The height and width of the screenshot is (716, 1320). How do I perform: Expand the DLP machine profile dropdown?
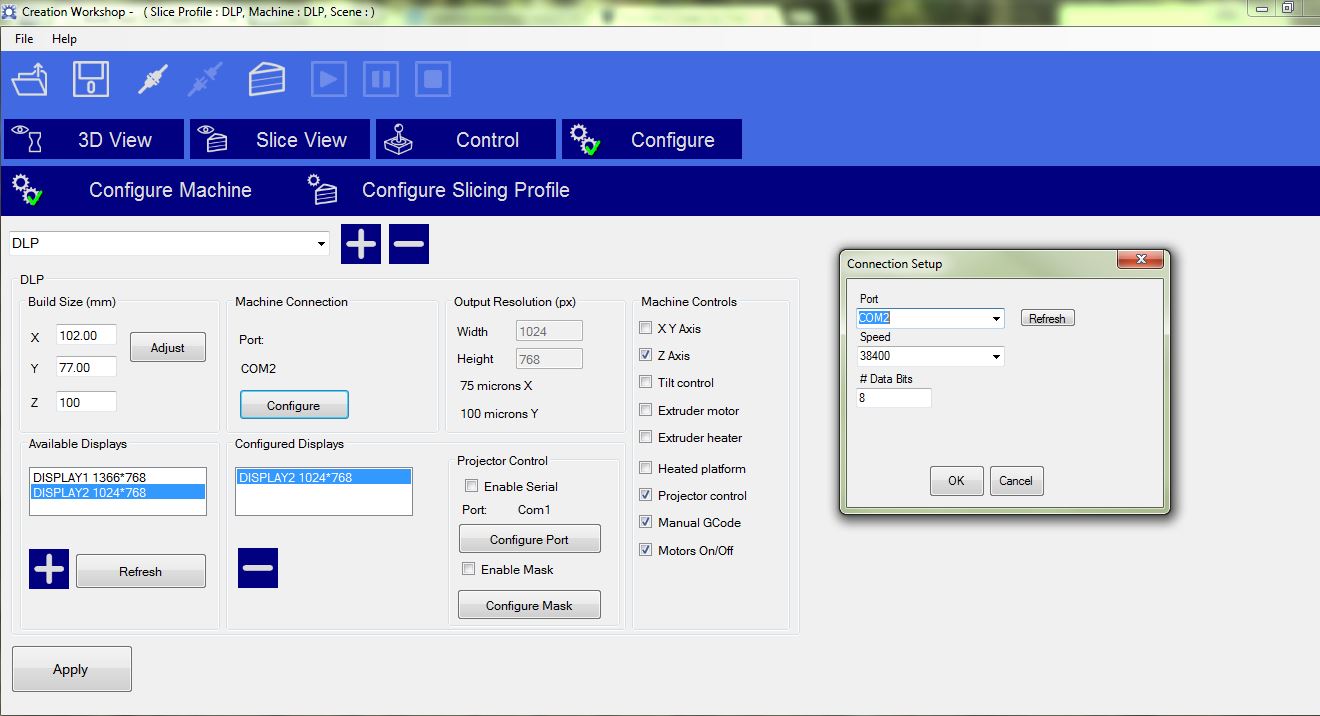coord(321,244)
